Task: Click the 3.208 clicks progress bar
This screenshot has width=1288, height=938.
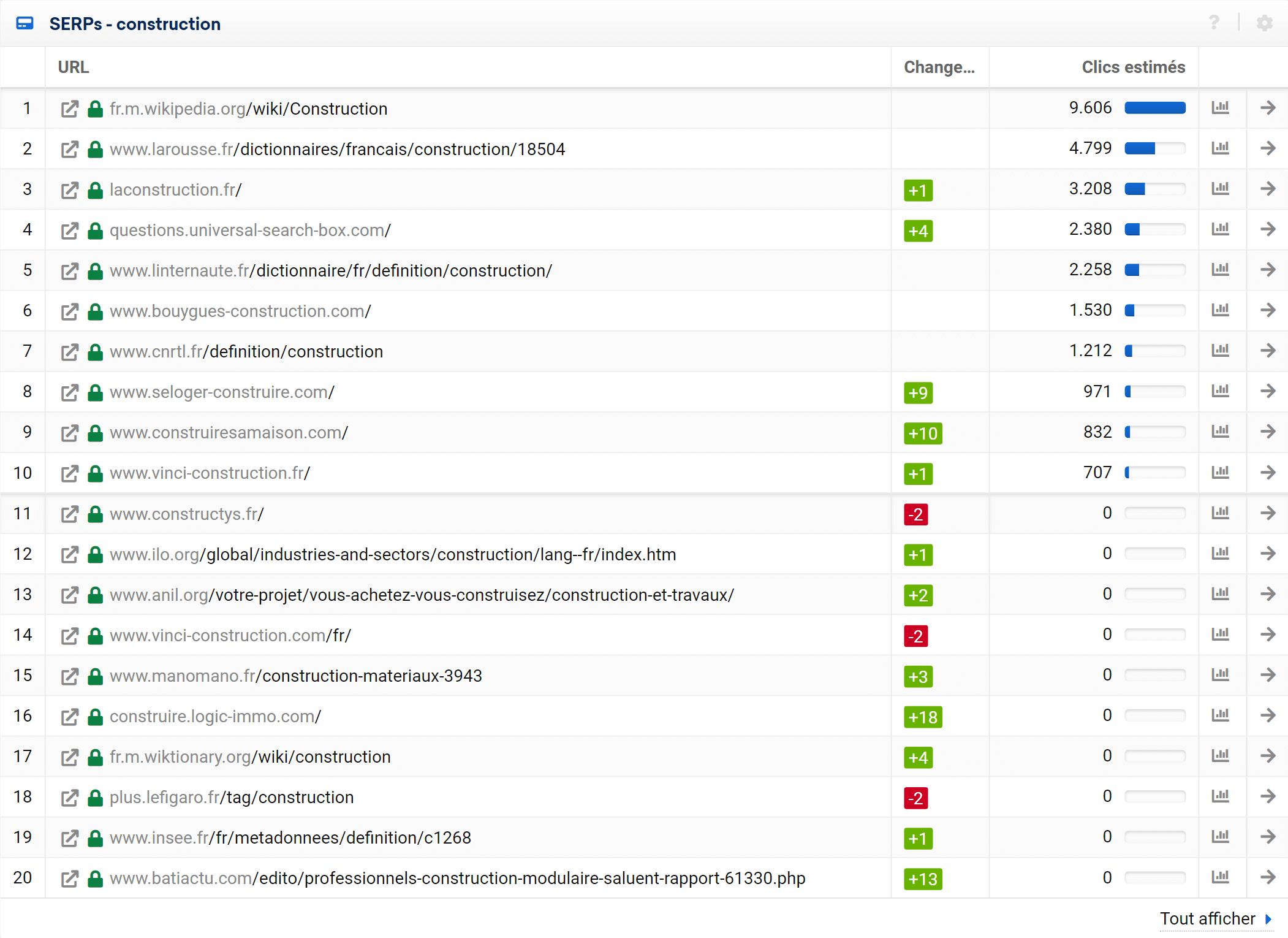Action: (1155, 189)
